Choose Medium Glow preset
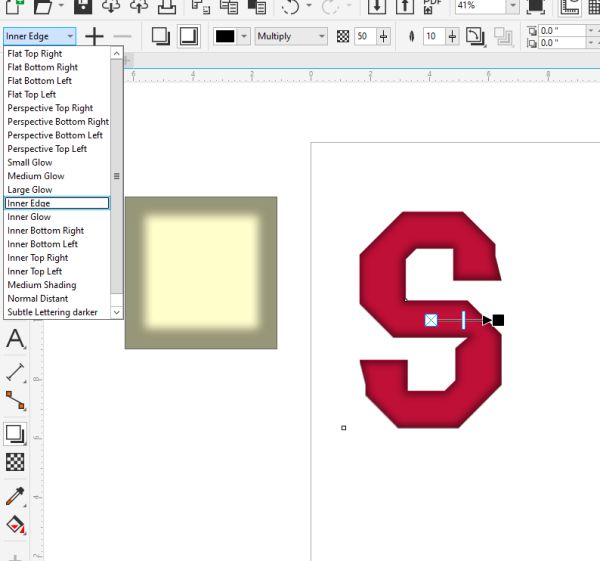This screenshot has height=561, width=600. tap(57, 176)
